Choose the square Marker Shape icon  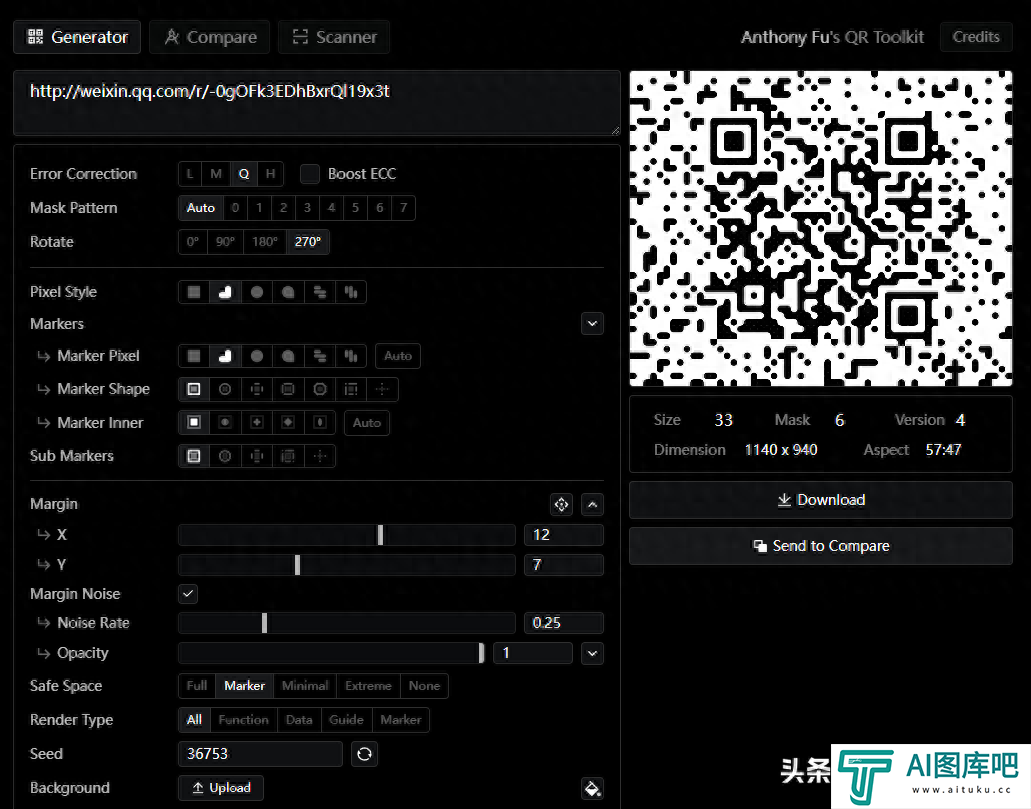(194, 389)
